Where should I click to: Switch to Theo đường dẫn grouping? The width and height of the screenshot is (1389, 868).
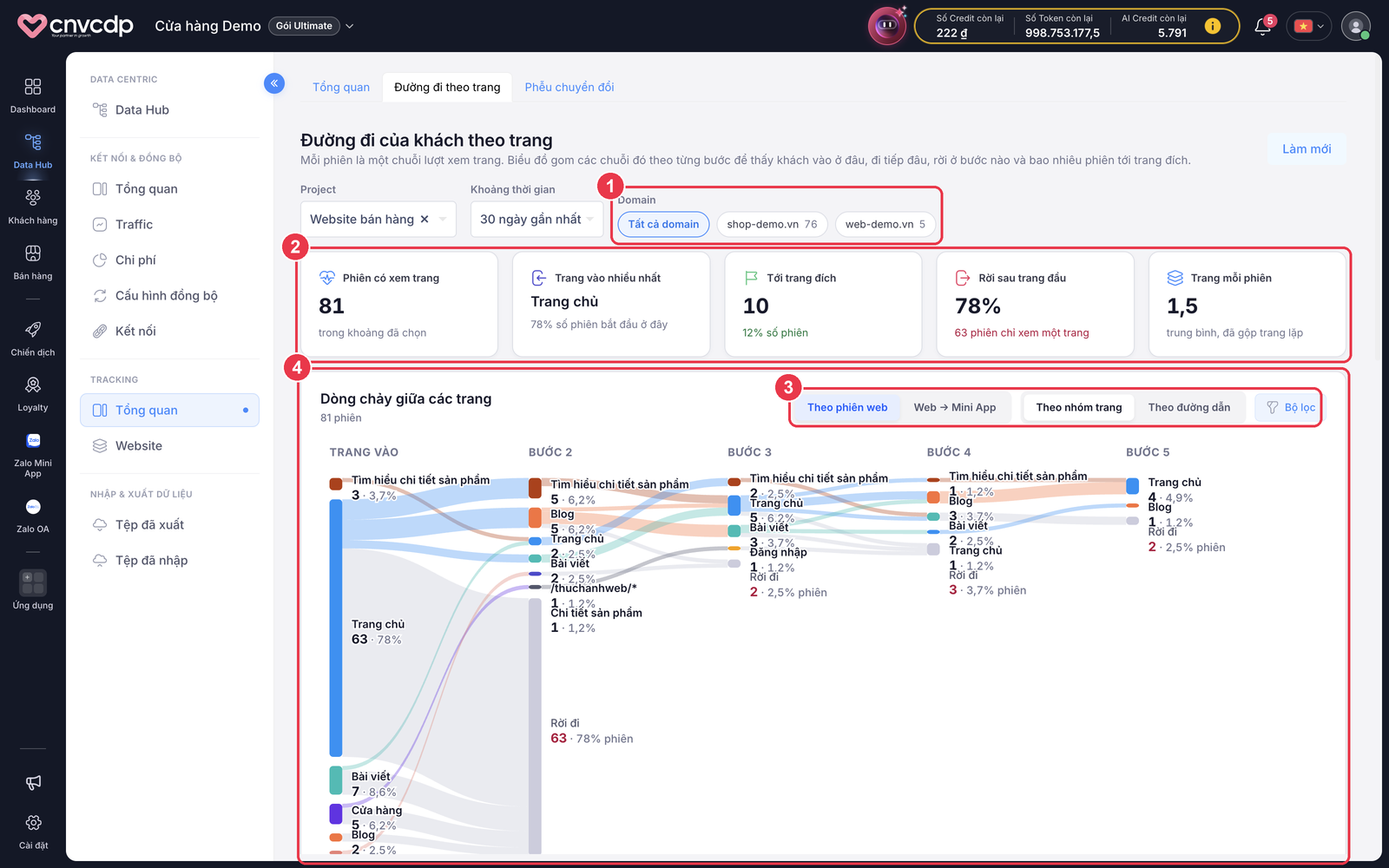point(1189,407)
